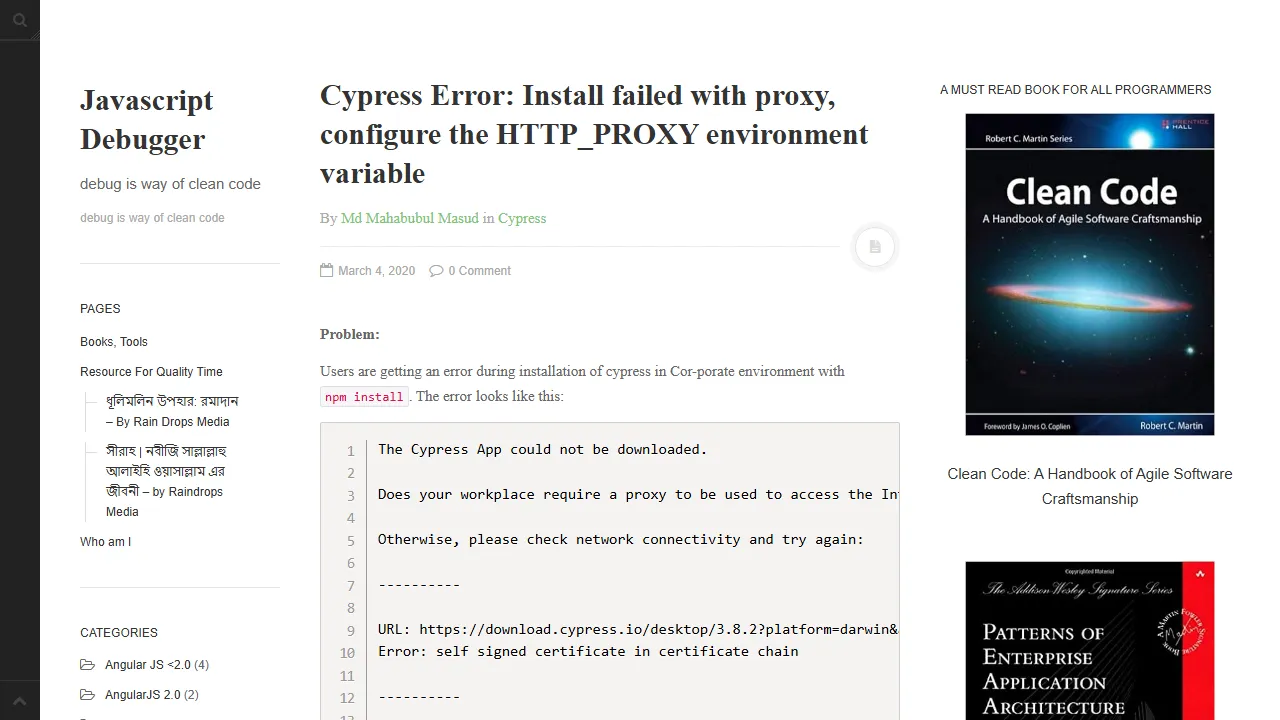Click Patterns of Enterprise Application Architecture cover
Viewport: 1280px width, 720px height.
(x=1089, y=640)
